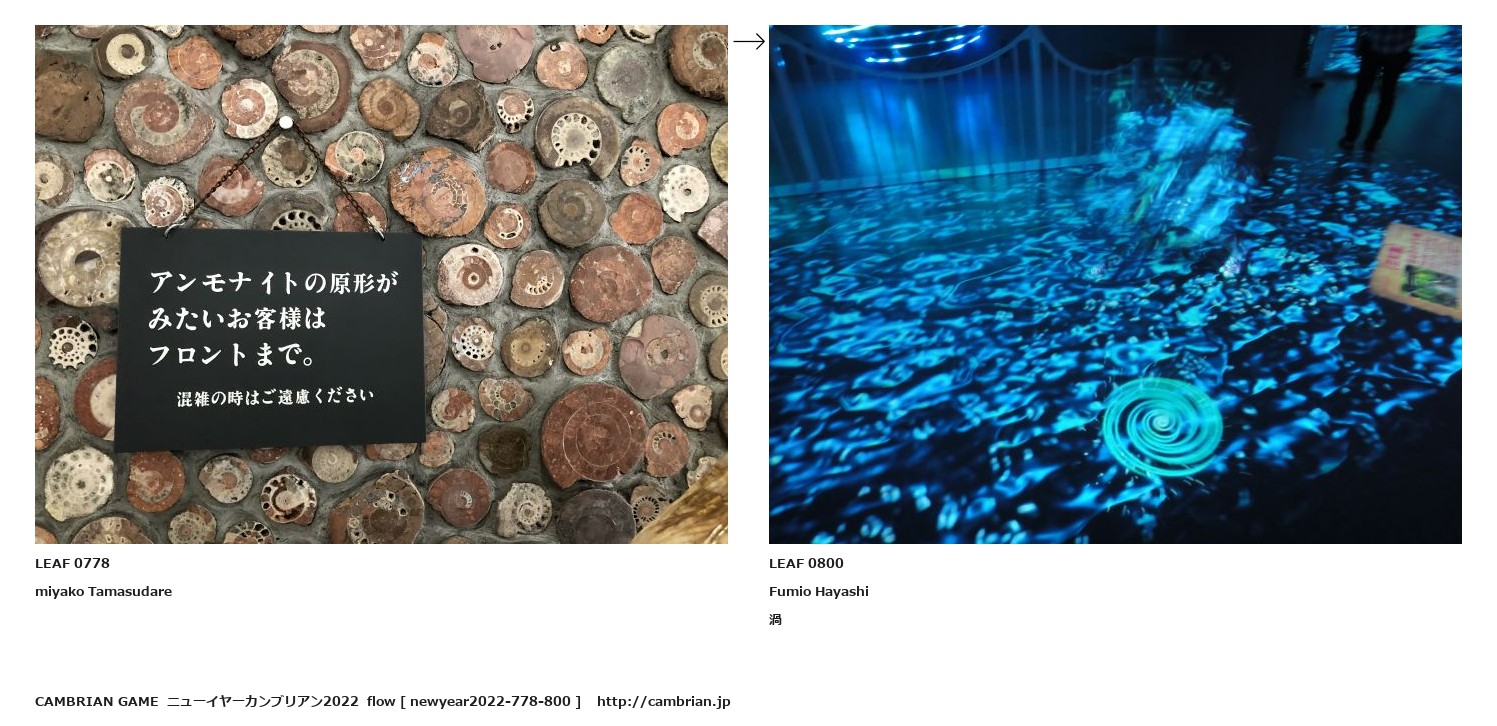Click the LEAF 0778 label
The image size is (1497, 726).
[72, 563]
